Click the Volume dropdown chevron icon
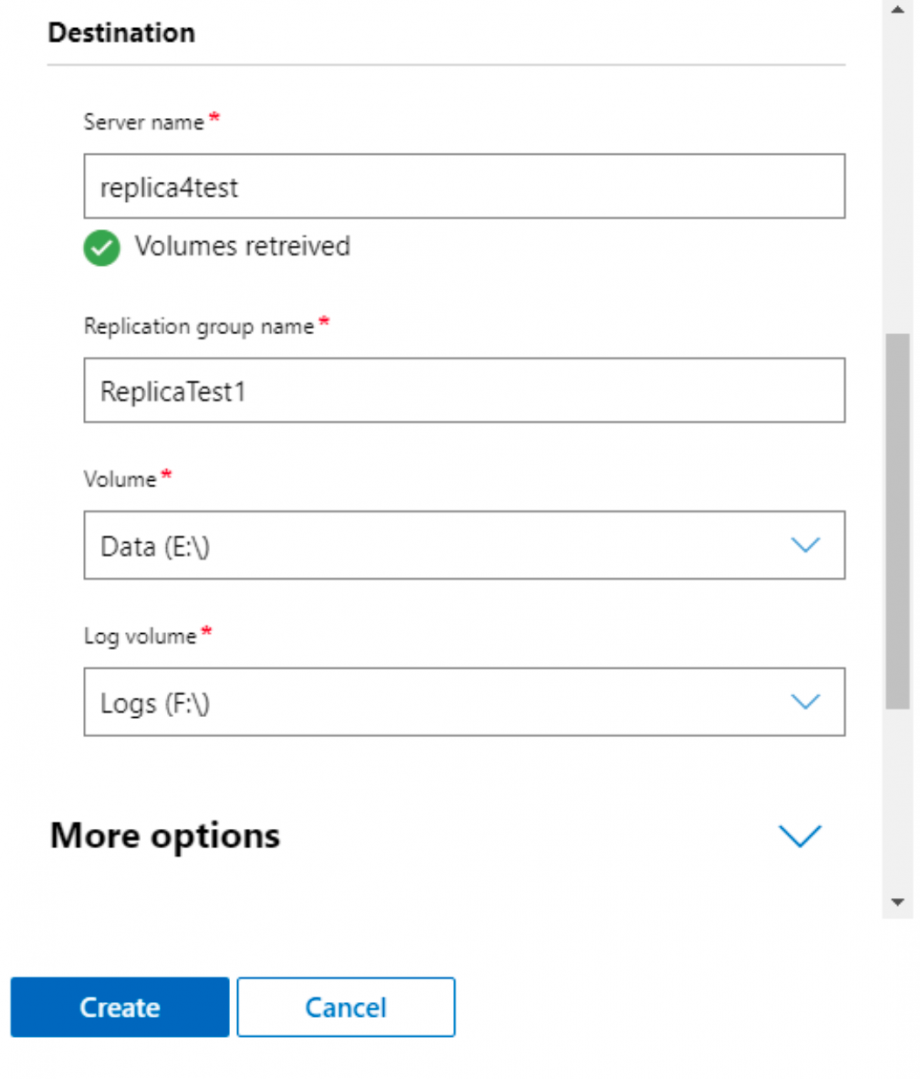920x1079 pixels. [x=806, y=545]
